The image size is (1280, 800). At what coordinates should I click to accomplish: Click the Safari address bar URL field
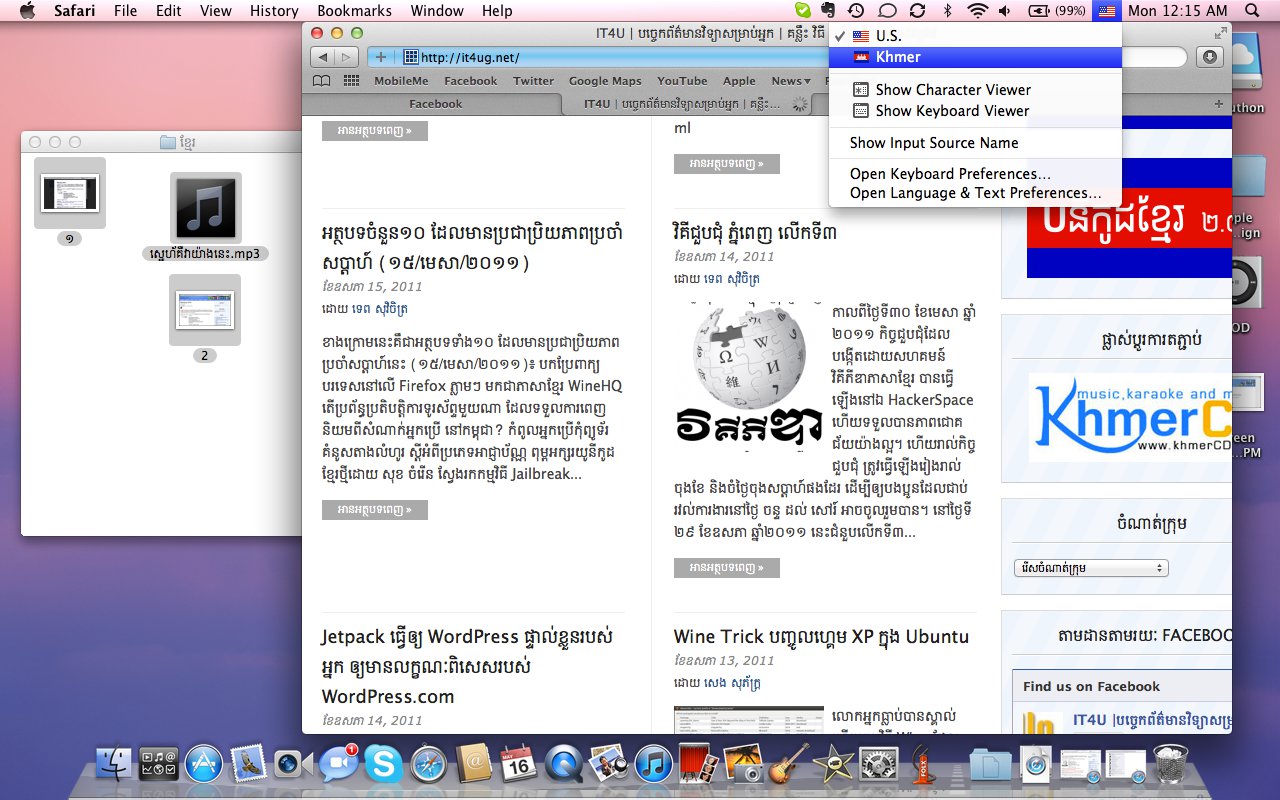tap(600, 57)
